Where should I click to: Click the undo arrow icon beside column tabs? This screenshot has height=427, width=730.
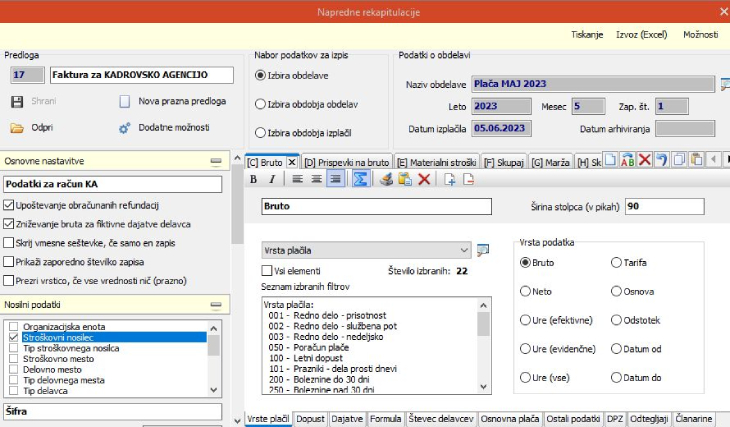[661, 160]
